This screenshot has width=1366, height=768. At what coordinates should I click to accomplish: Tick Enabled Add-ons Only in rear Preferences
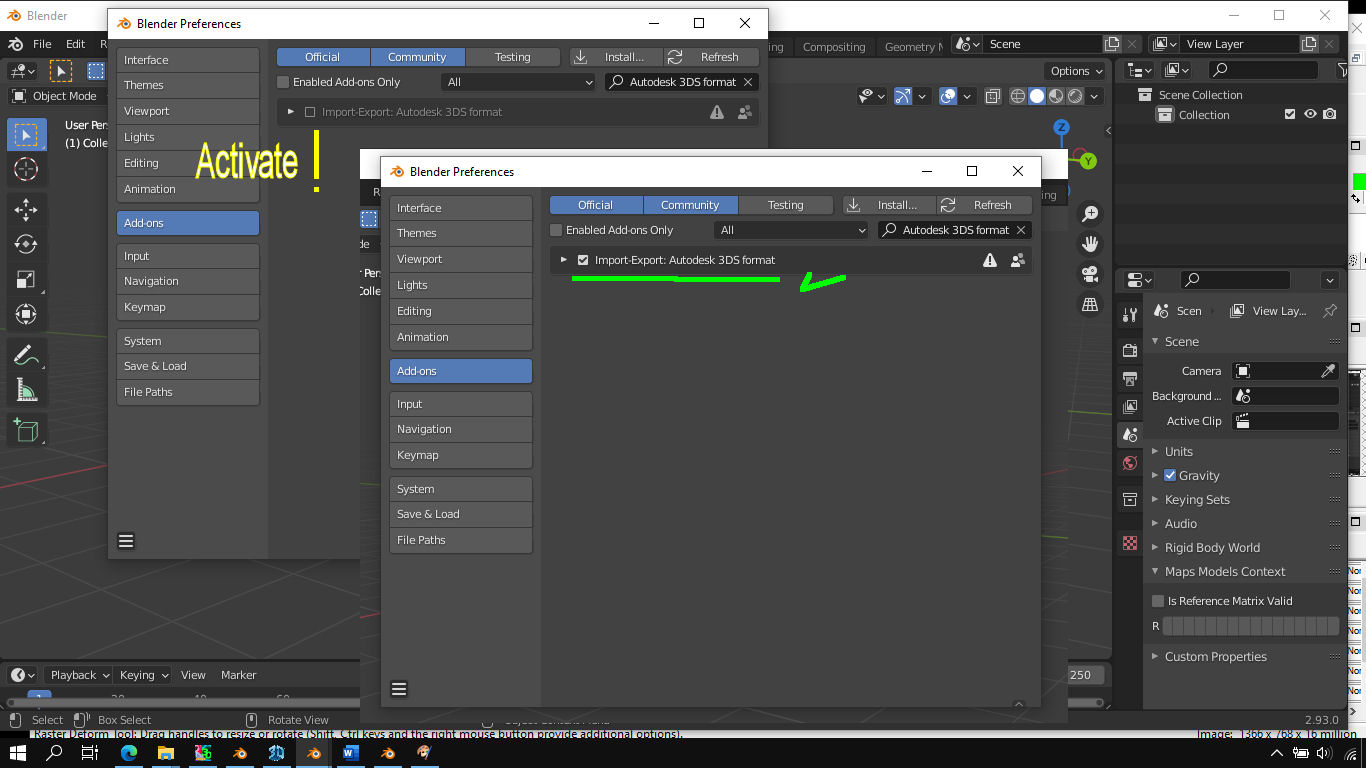(x=283, y=82)
